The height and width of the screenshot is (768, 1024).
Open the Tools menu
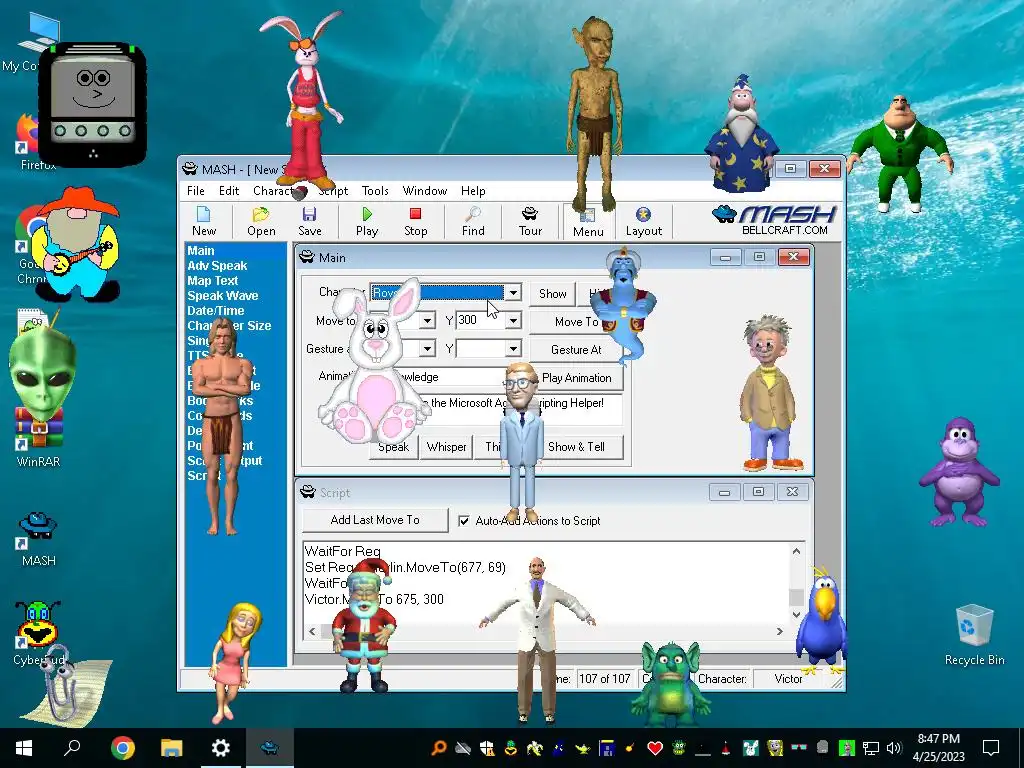(x=375, y=191)
